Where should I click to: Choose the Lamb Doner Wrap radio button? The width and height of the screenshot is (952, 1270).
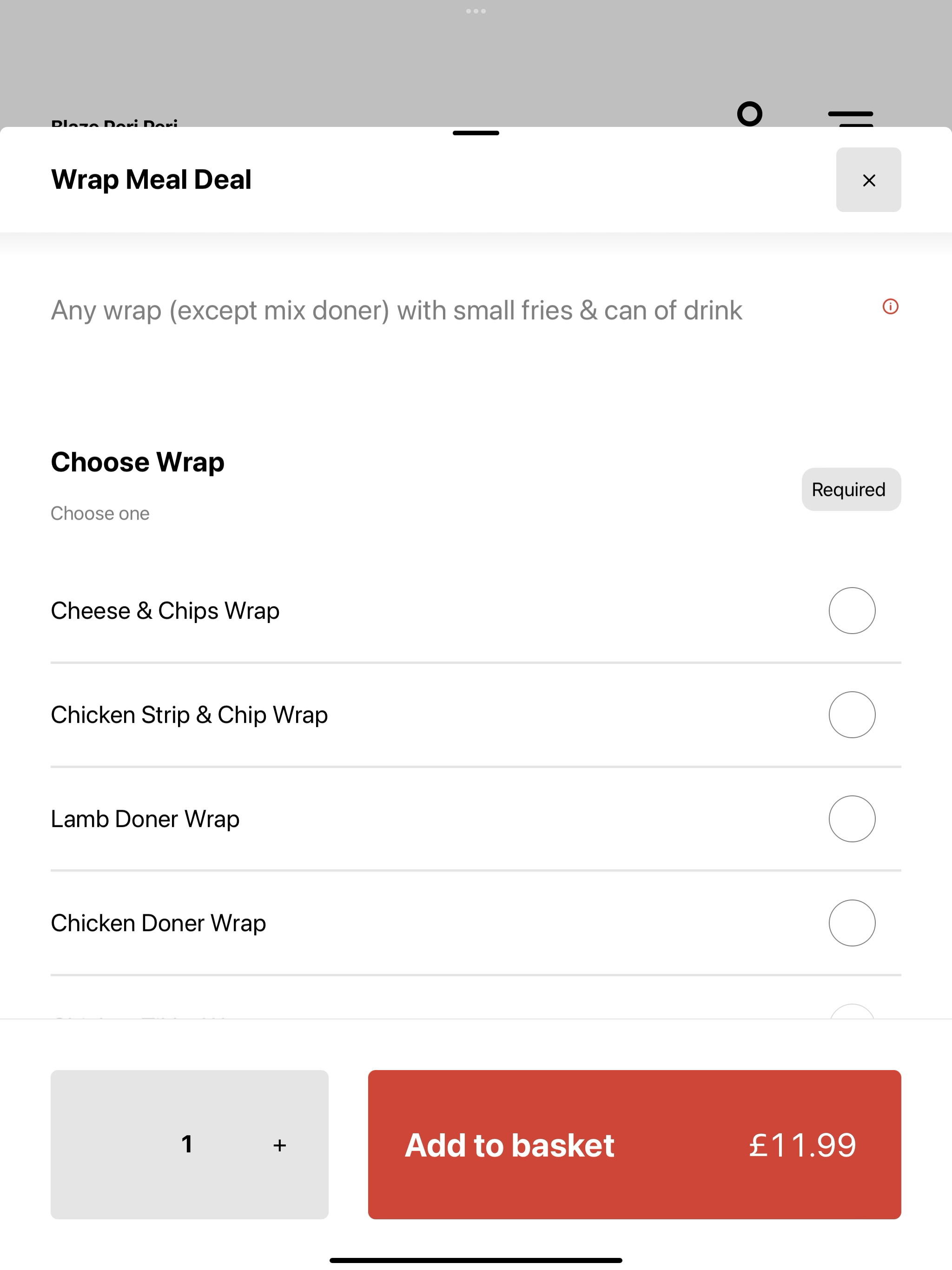852,819
